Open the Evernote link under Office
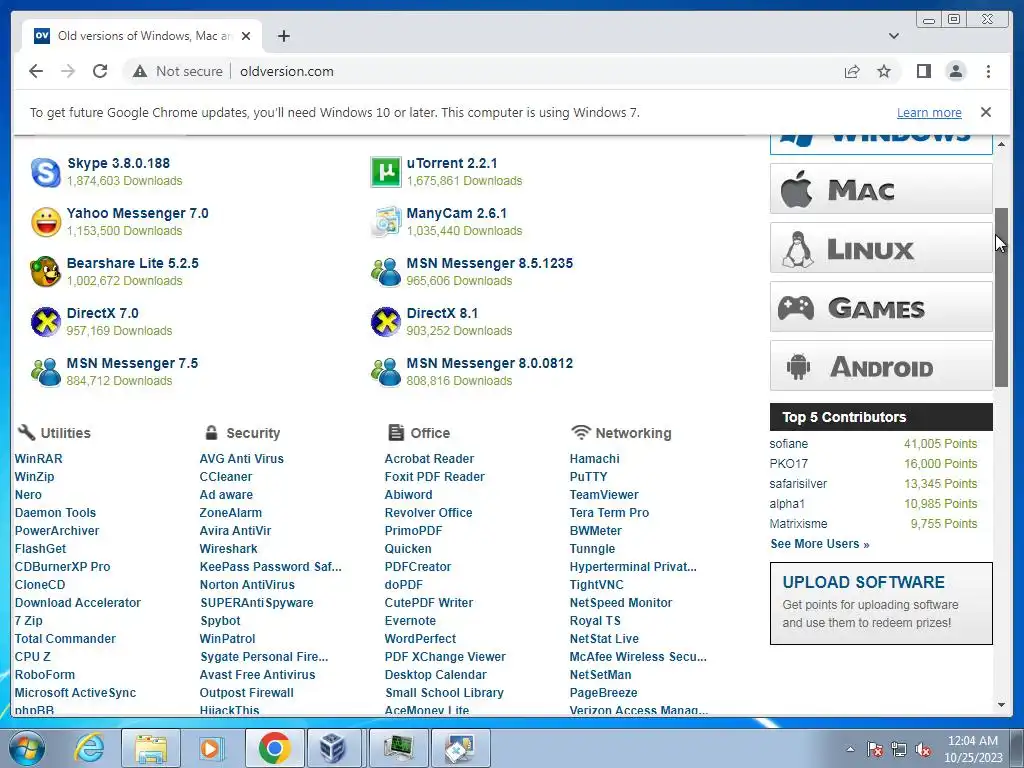Screen dimensions: 1024x768 (x=410, y=620)
